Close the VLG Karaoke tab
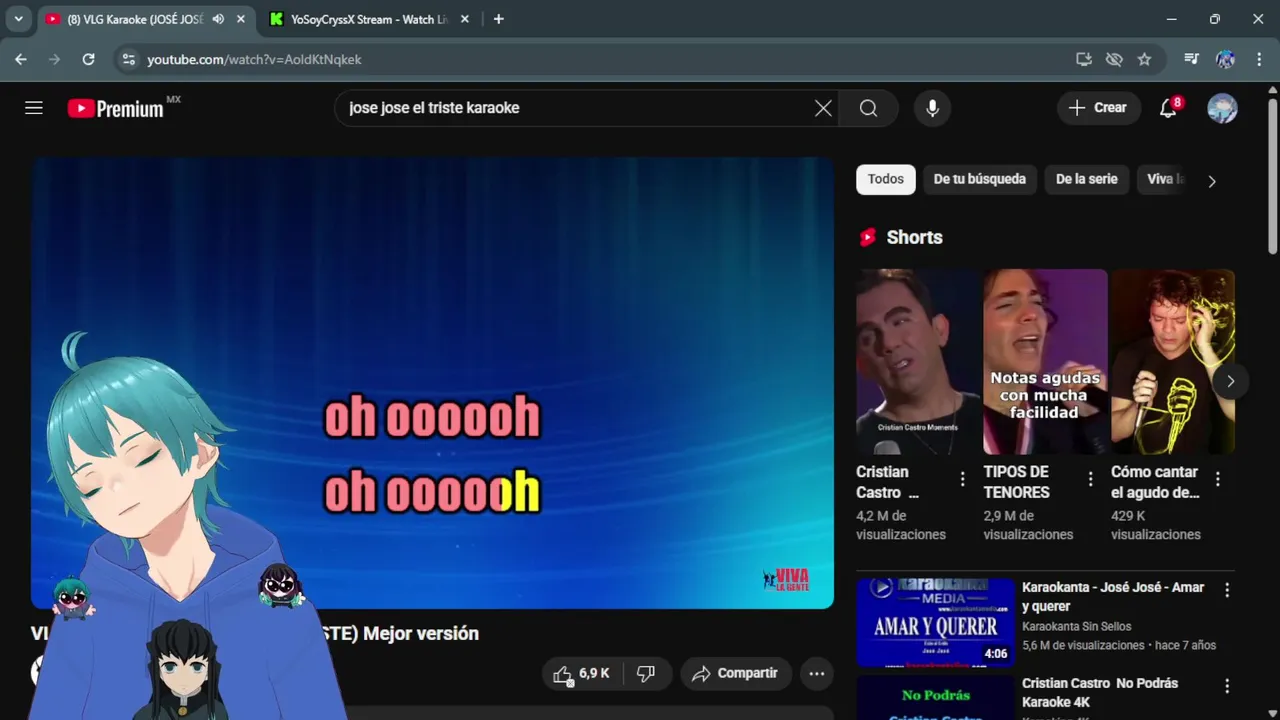Viewport: 1280px width, 720px height. point(240,19)
